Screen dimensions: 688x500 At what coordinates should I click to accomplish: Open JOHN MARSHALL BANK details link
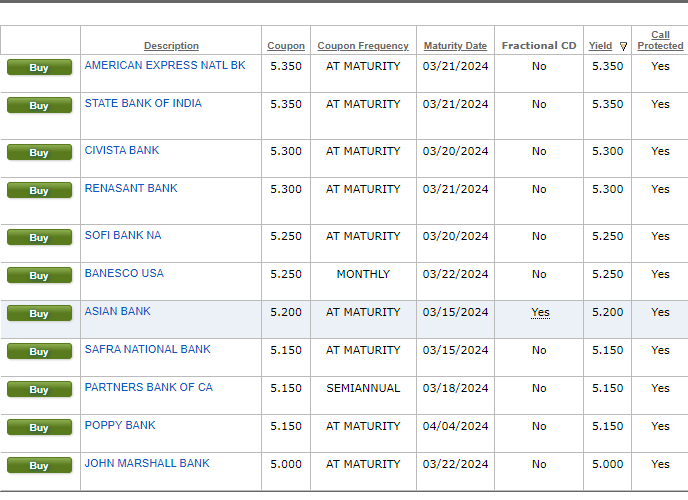coord(147,464)
